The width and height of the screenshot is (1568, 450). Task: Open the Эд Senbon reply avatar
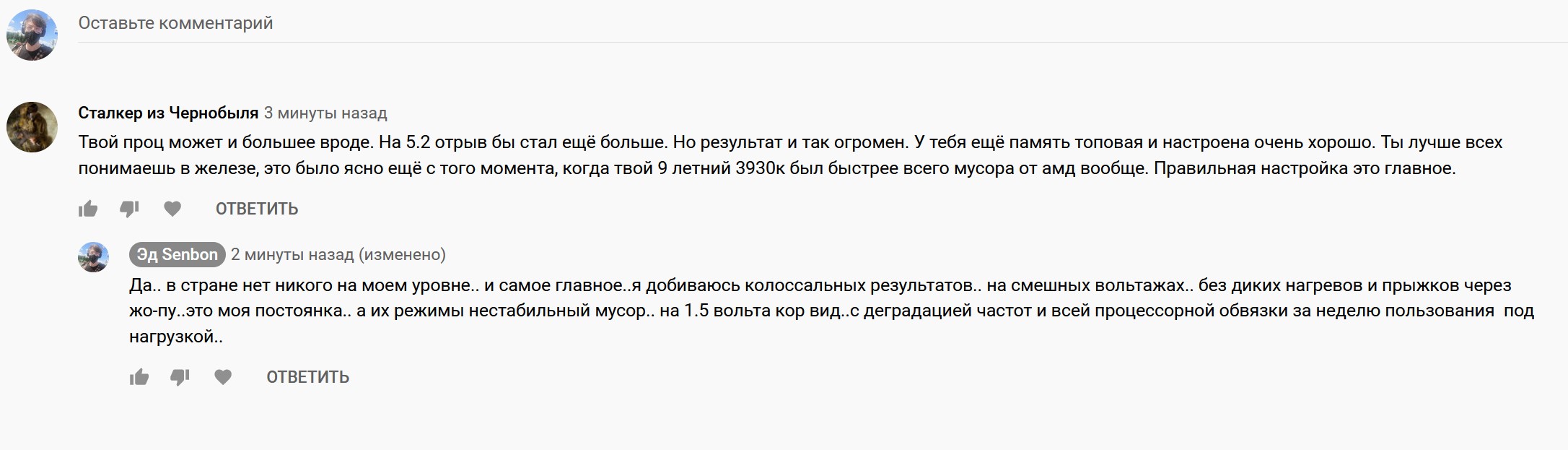tap(93, 257)
